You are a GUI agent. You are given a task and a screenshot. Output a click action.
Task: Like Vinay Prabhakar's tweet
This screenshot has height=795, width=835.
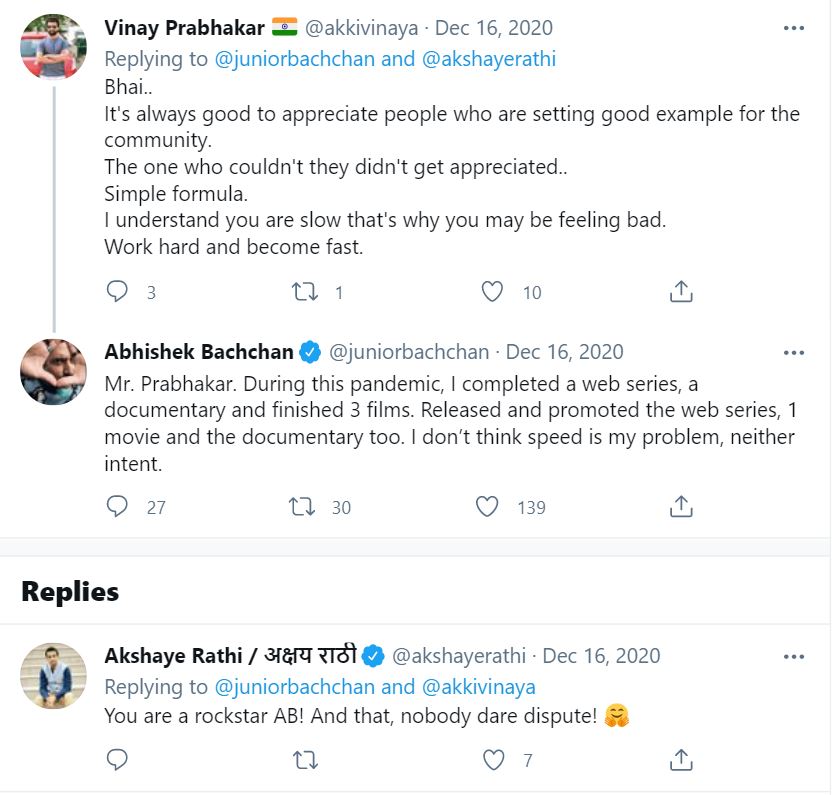click(492, 291)
